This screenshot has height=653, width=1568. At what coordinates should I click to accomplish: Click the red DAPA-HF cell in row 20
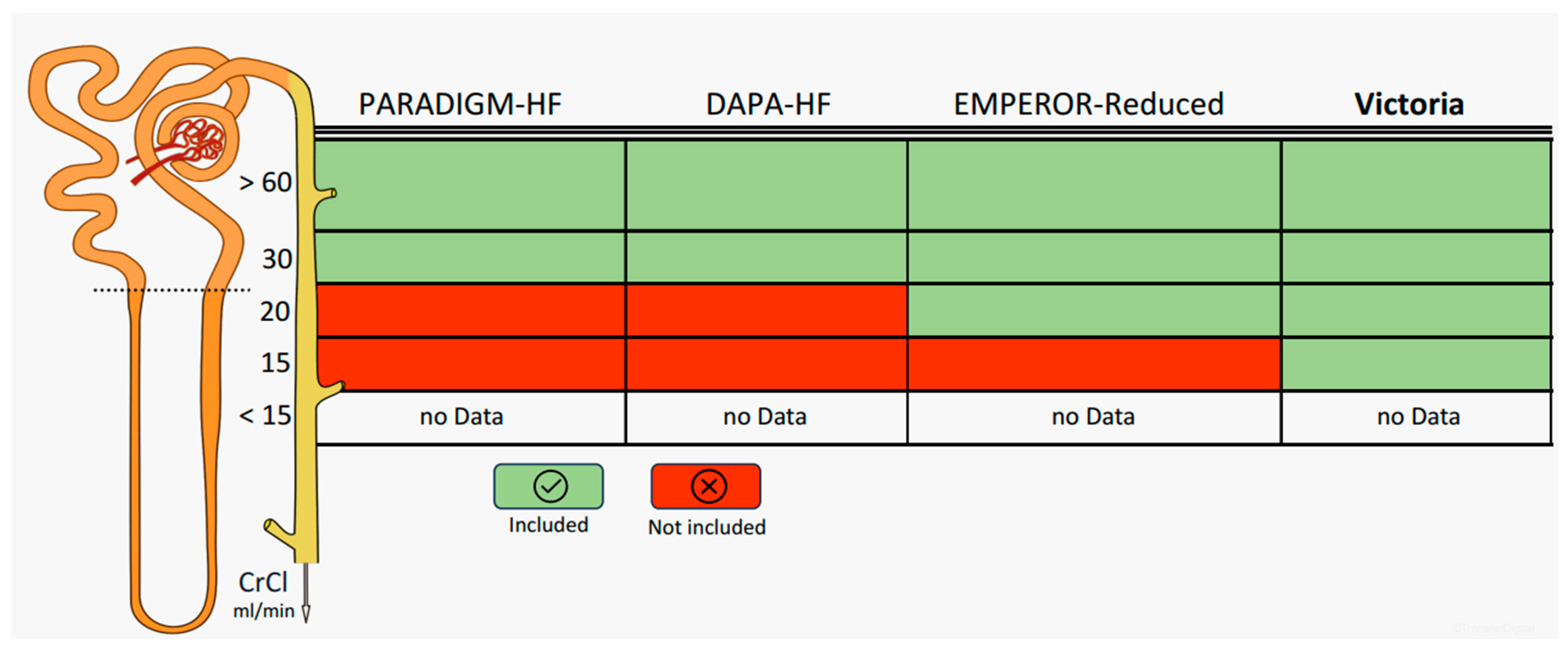pyautogui.click(x=766, y=311)
